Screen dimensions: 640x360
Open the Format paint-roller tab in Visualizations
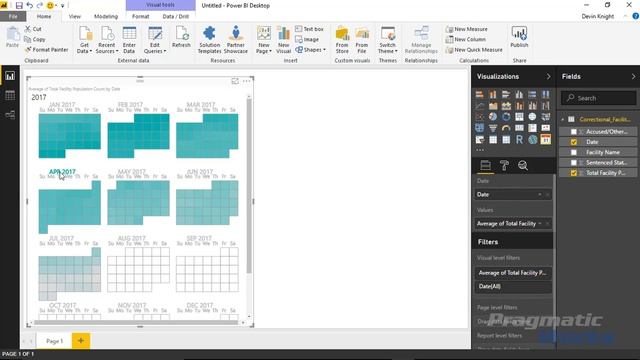coord(504,165)
